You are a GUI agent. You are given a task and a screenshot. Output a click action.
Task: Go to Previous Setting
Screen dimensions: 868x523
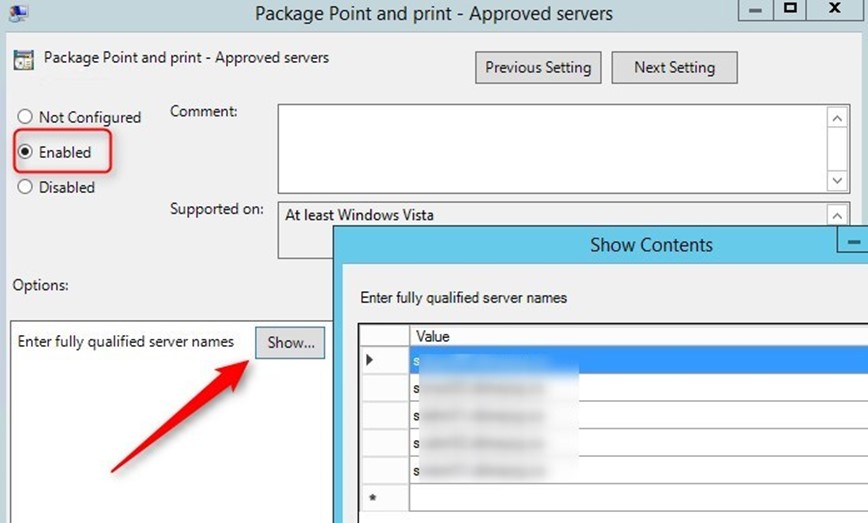(x=538, y=68)
